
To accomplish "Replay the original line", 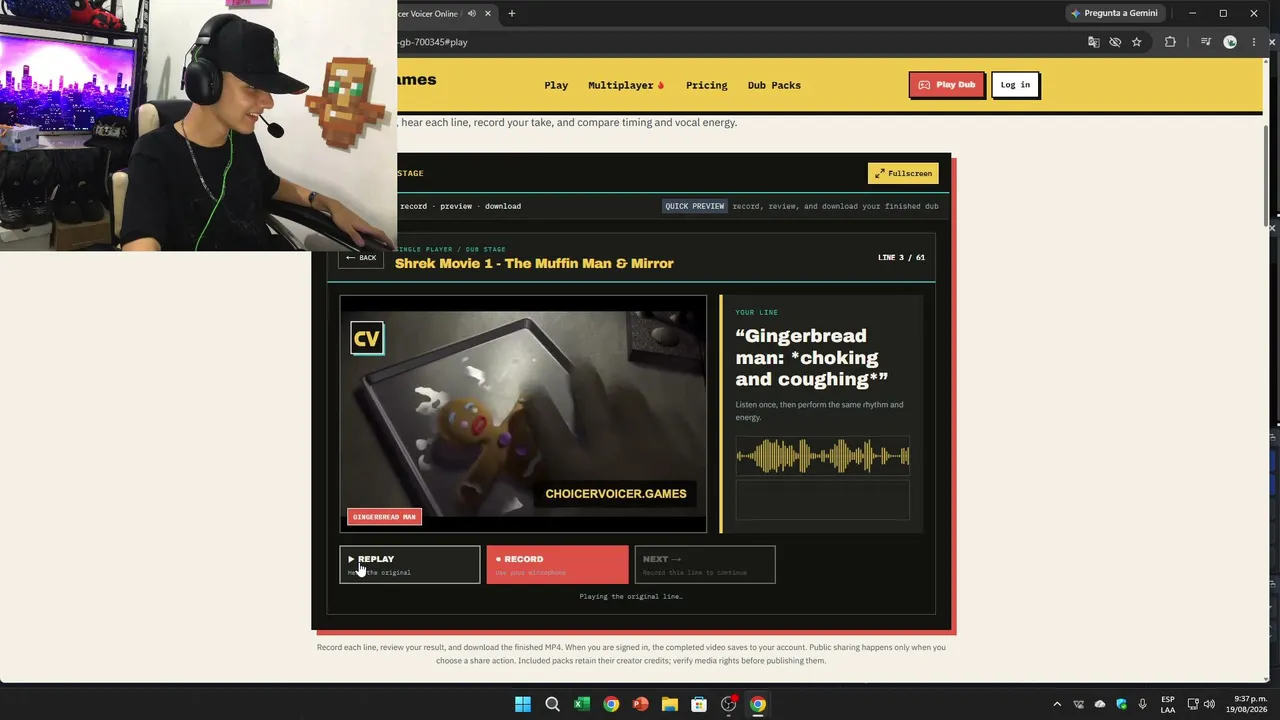I will [410, 564].
